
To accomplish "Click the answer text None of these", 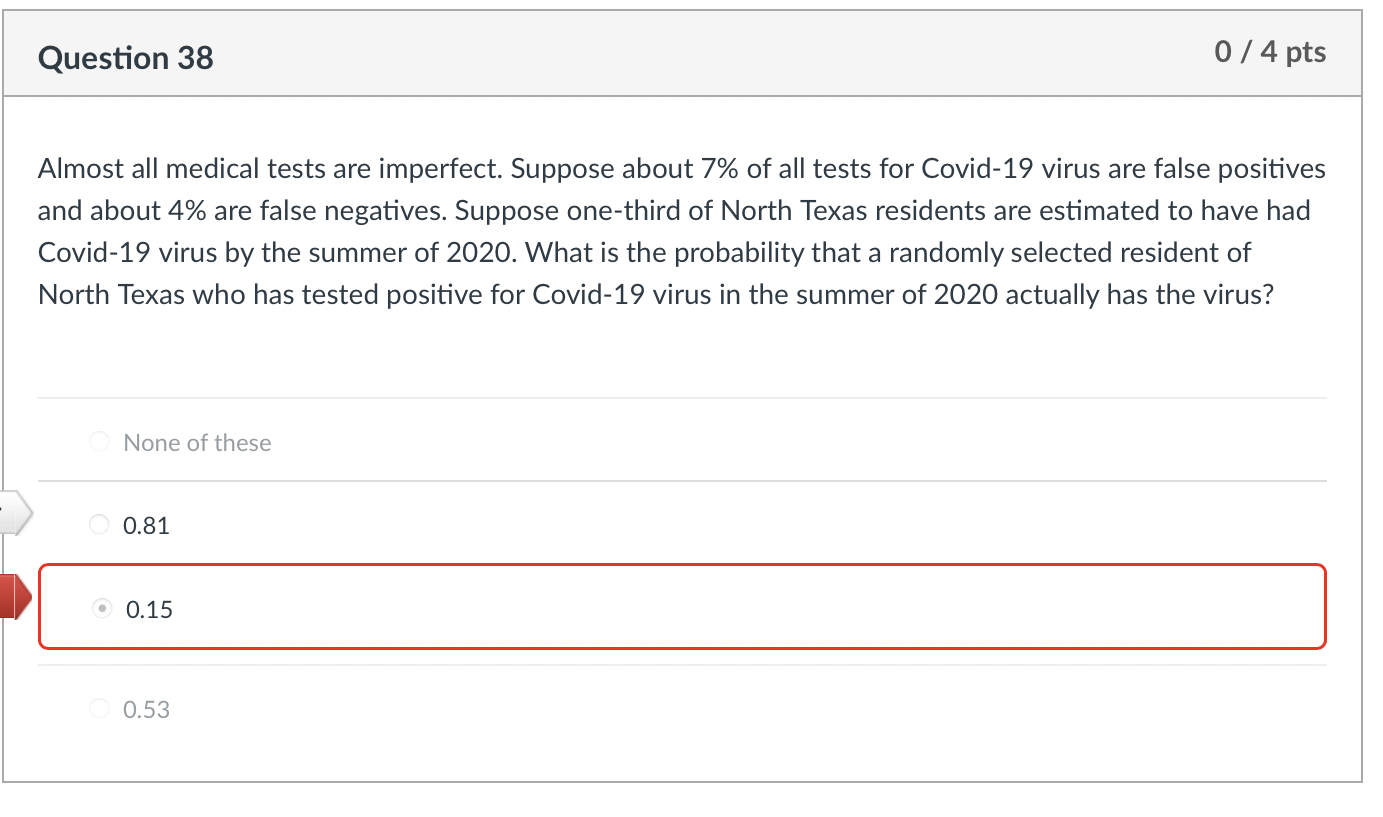I will pos(196,441).
